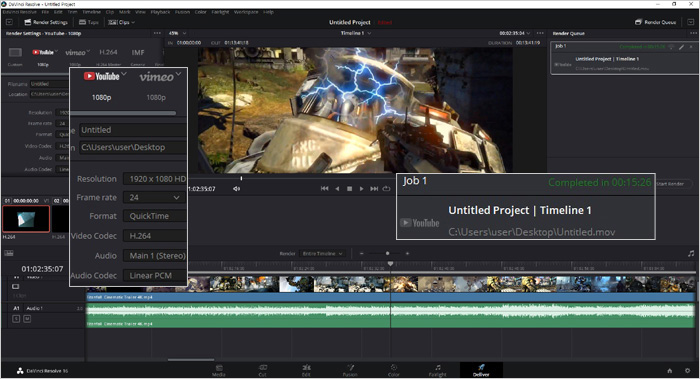Click the timeline playhead marker
This screenshot has height=379, width=700.
391,264
